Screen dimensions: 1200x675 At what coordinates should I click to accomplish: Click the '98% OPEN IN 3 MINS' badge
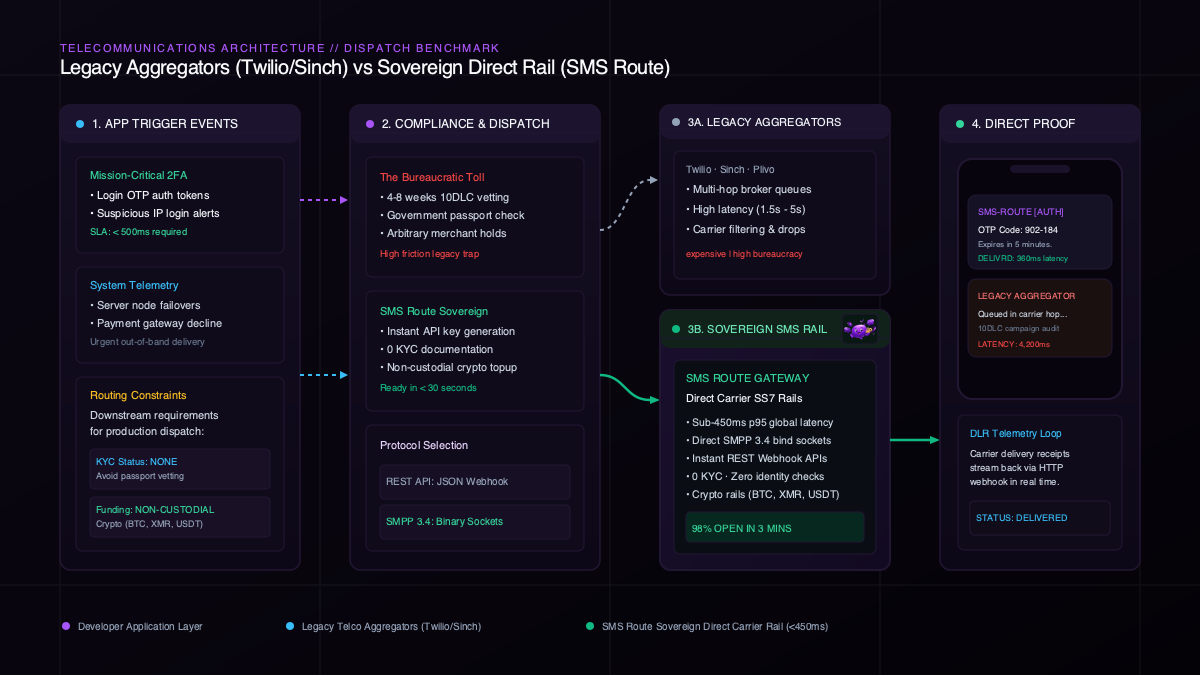click(775, 527)
